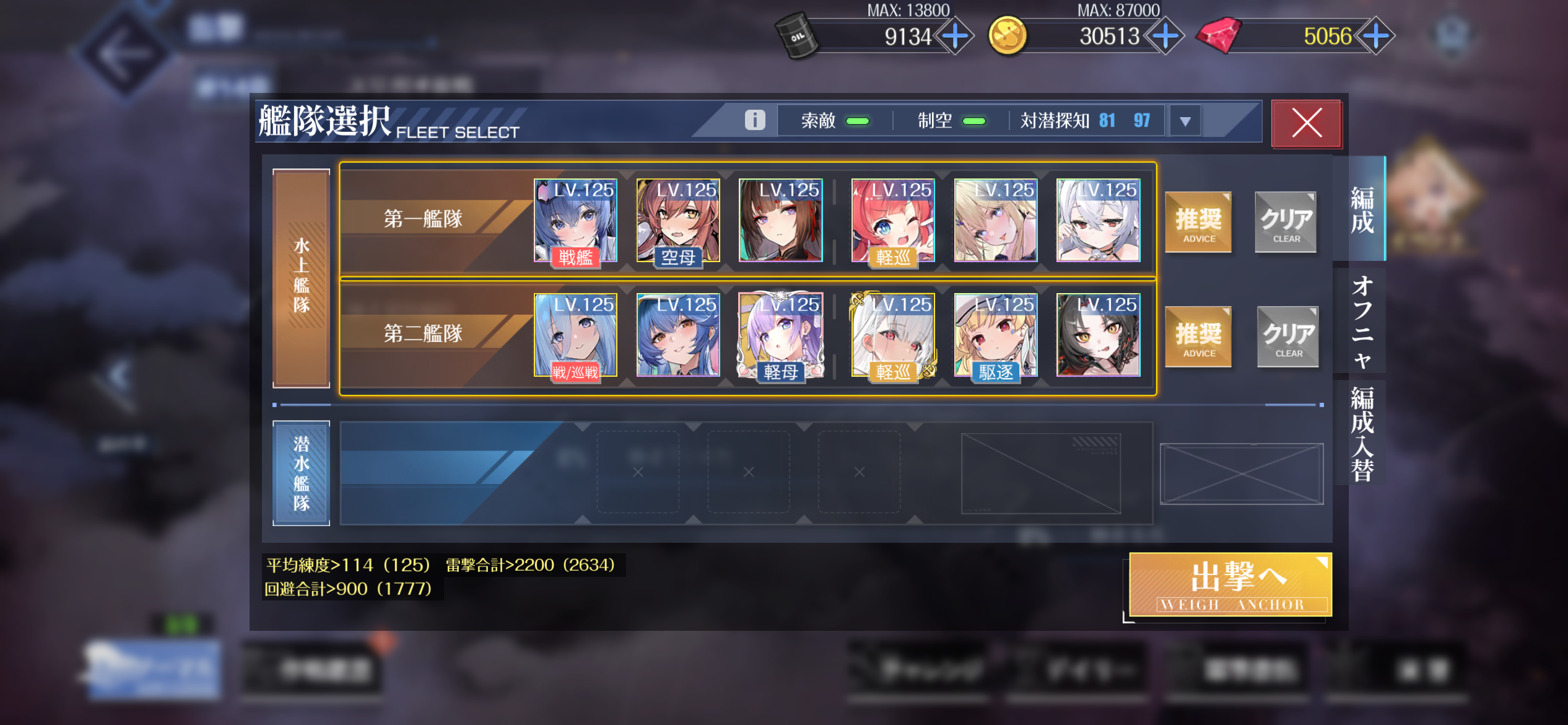The image size is (1568, 725).
Task: Add coins with the plus icon
Action: coord(1165,36)
